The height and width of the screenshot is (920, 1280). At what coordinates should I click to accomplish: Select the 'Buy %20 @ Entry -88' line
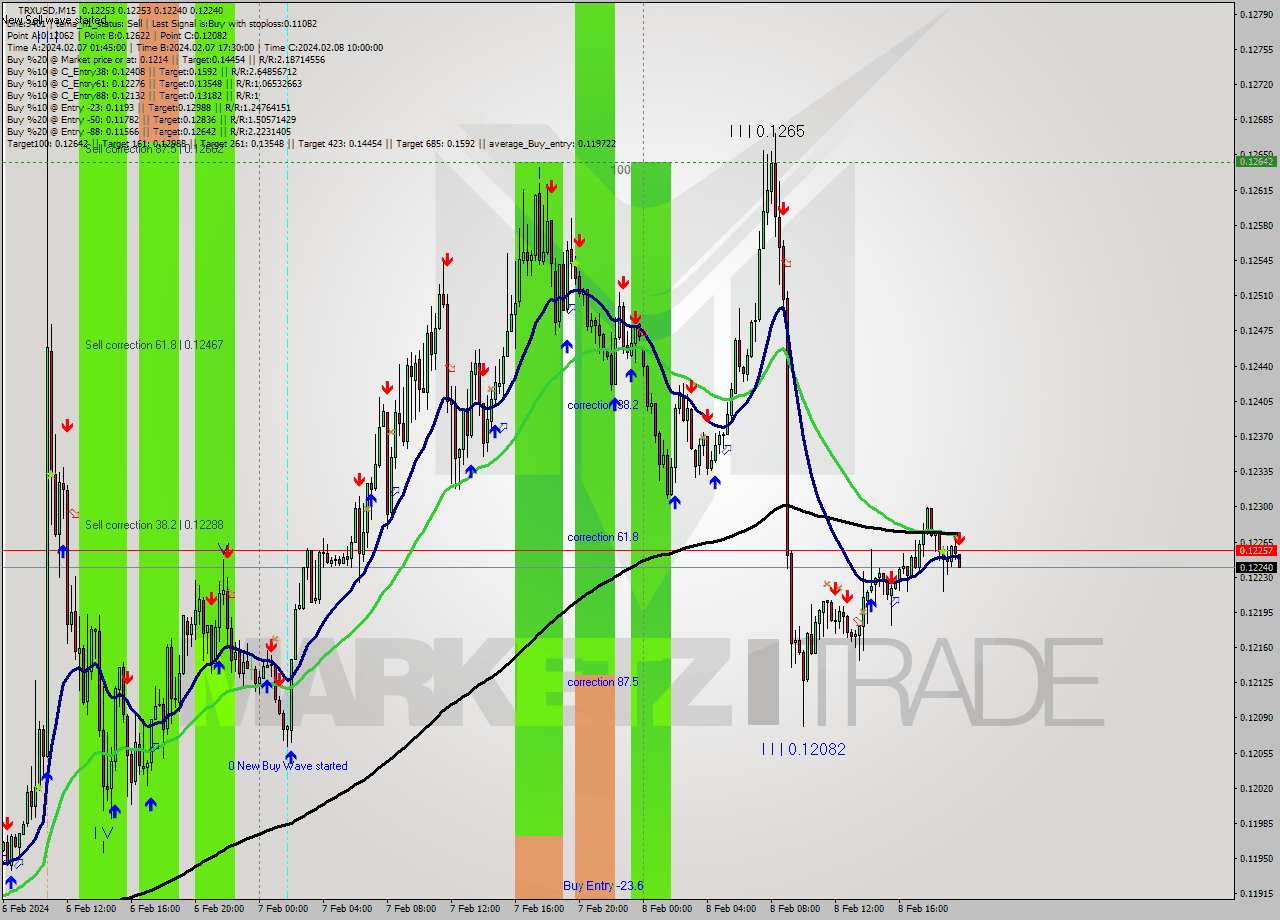pyautogui.click(x=149, y=132)
